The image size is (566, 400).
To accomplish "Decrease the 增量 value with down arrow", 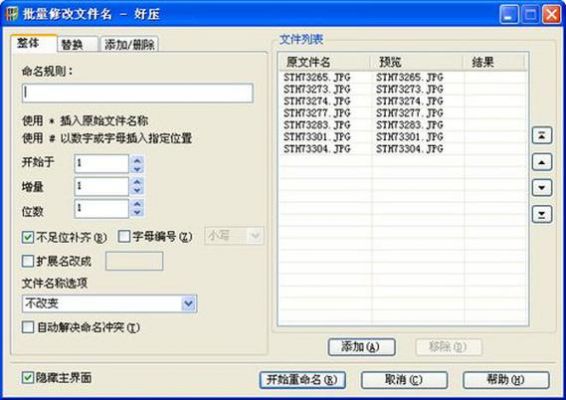I will (137, 191).
